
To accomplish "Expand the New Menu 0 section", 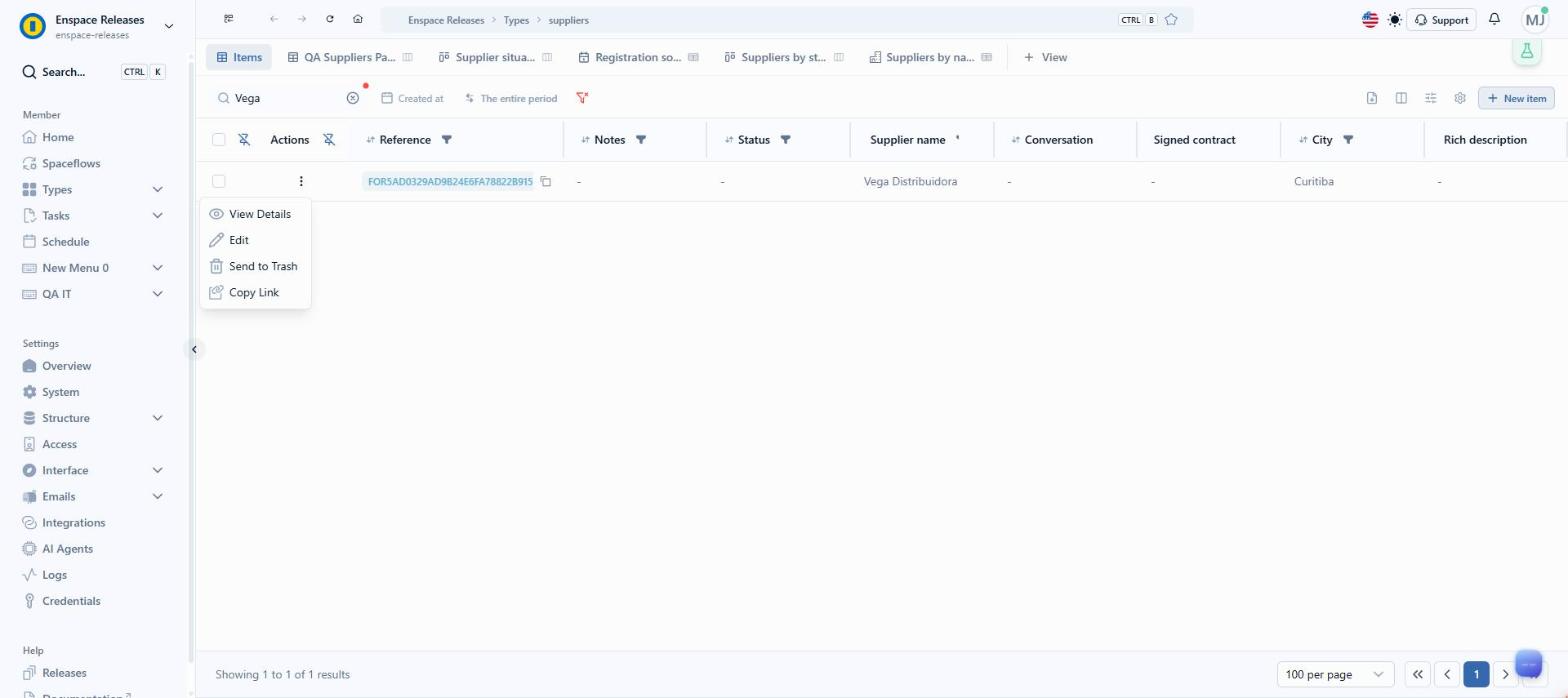I will tap(157, 267).
